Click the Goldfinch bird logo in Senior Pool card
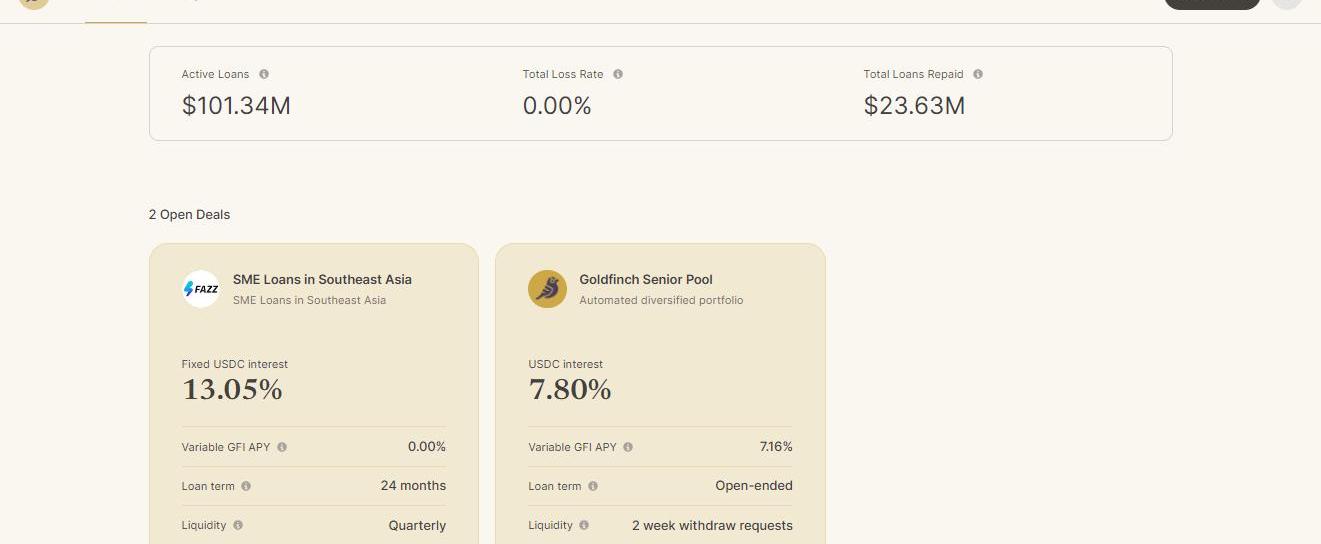This screenshot has height=544, width=1321. [547, 289]
